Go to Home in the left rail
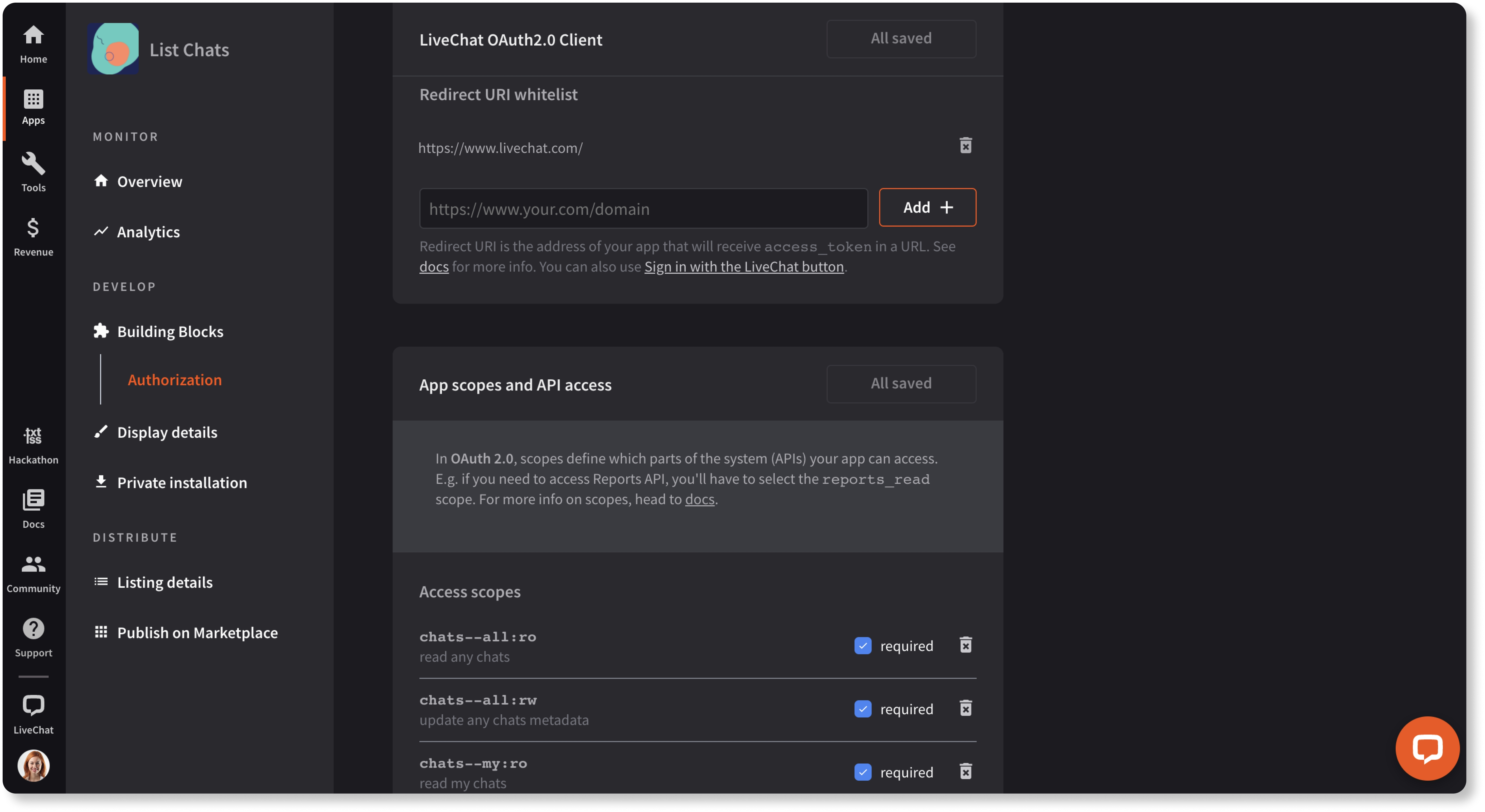 coord(33,44)
